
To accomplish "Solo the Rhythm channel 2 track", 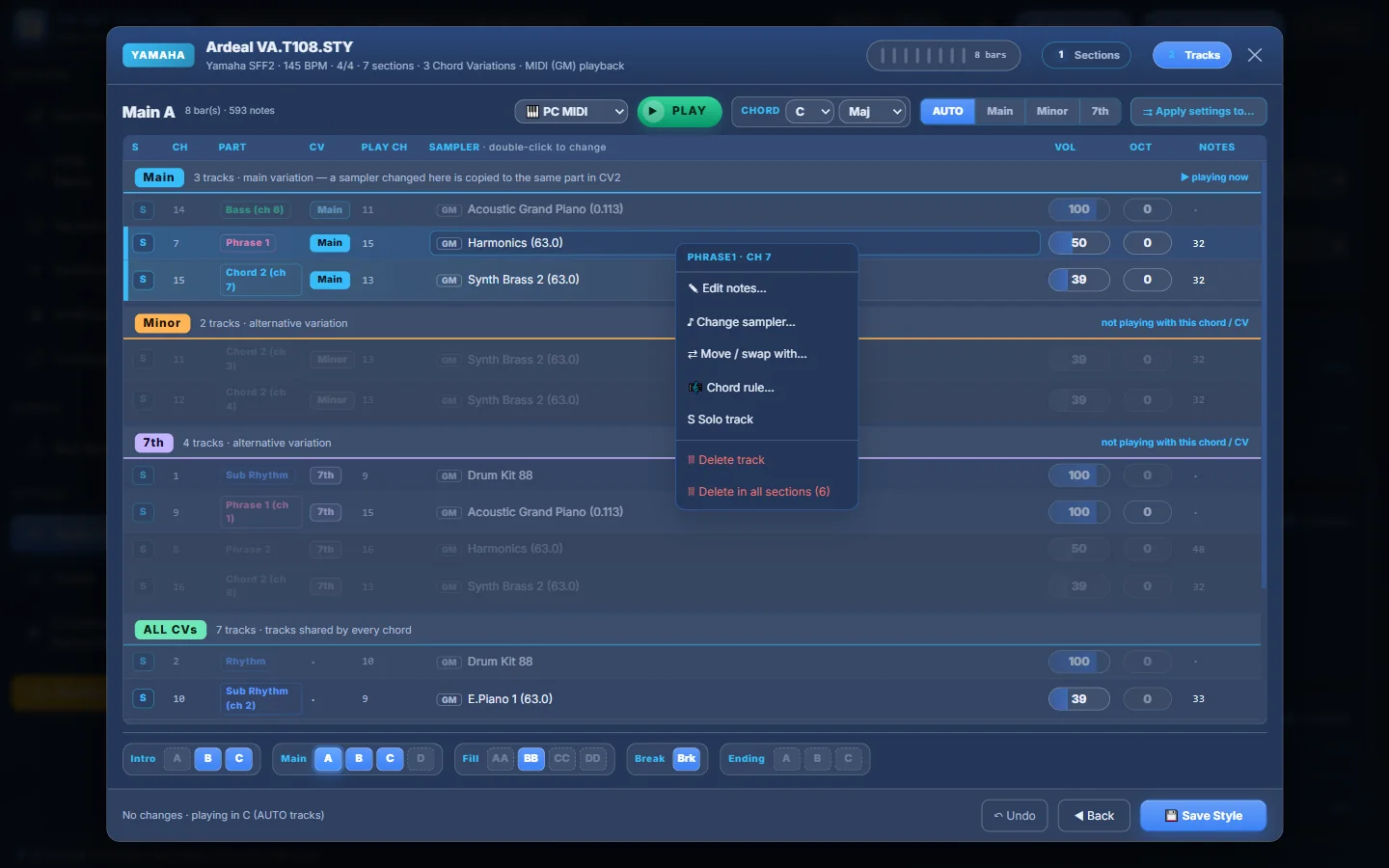I will tap(143, 662).
